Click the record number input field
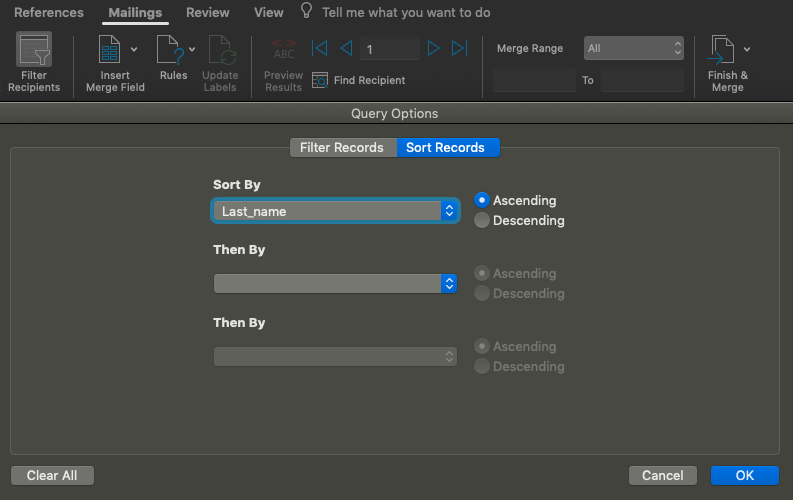 click(x=389, y=48)
